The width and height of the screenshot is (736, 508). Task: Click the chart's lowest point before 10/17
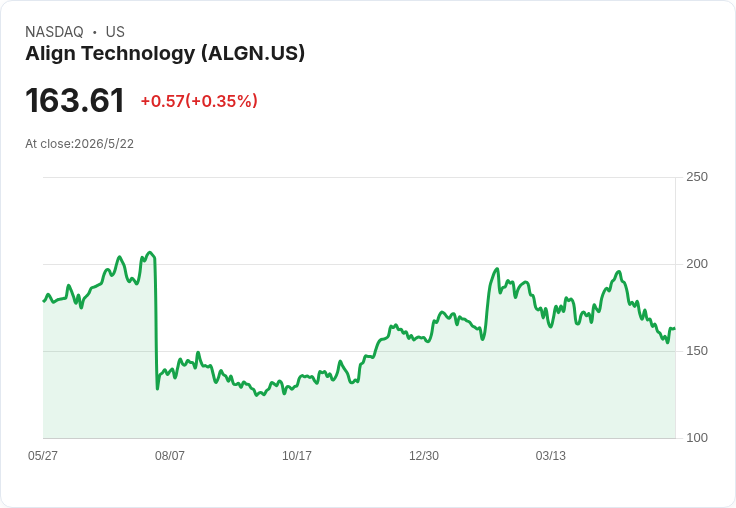click(x=257, y=395)
